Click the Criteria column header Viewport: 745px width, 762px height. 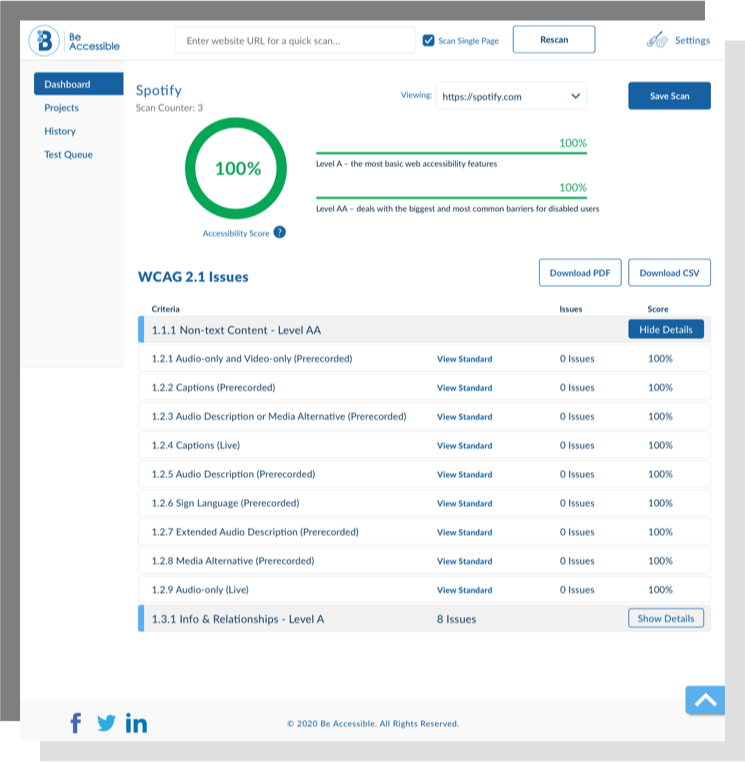point(165,309)
